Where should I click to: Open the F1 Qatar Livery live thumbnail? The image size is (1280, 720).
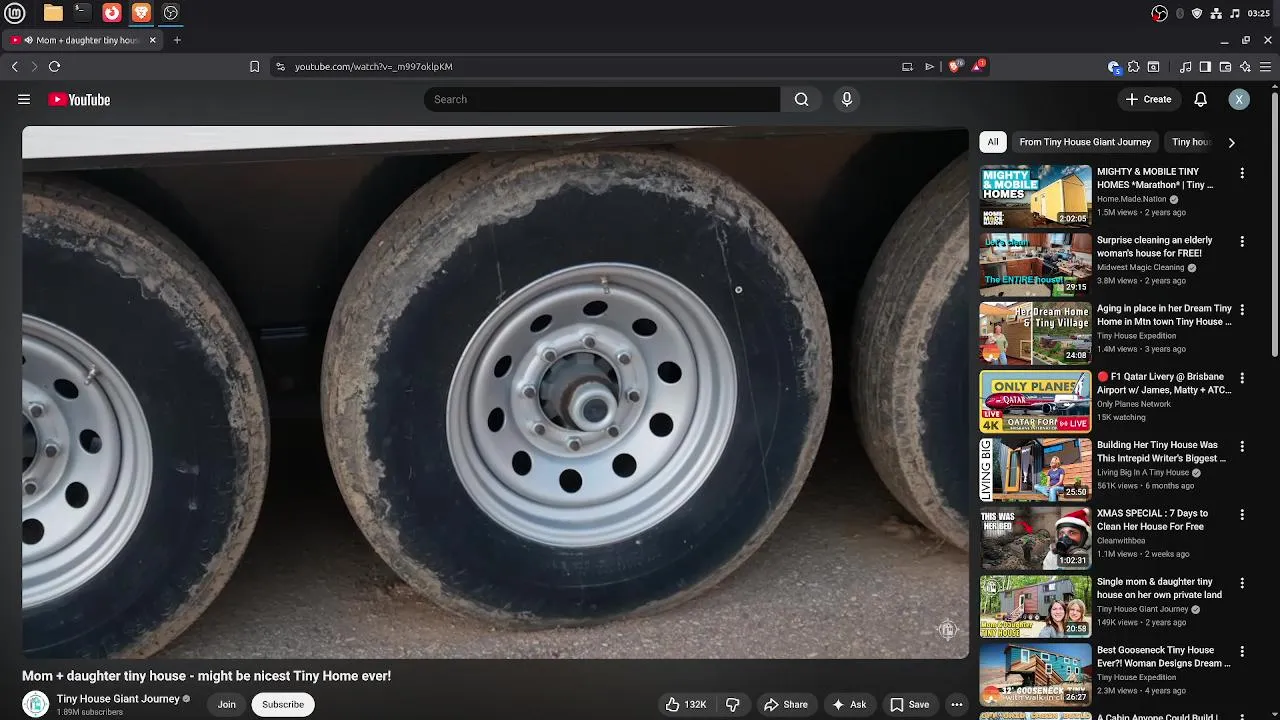[1035, 401]
